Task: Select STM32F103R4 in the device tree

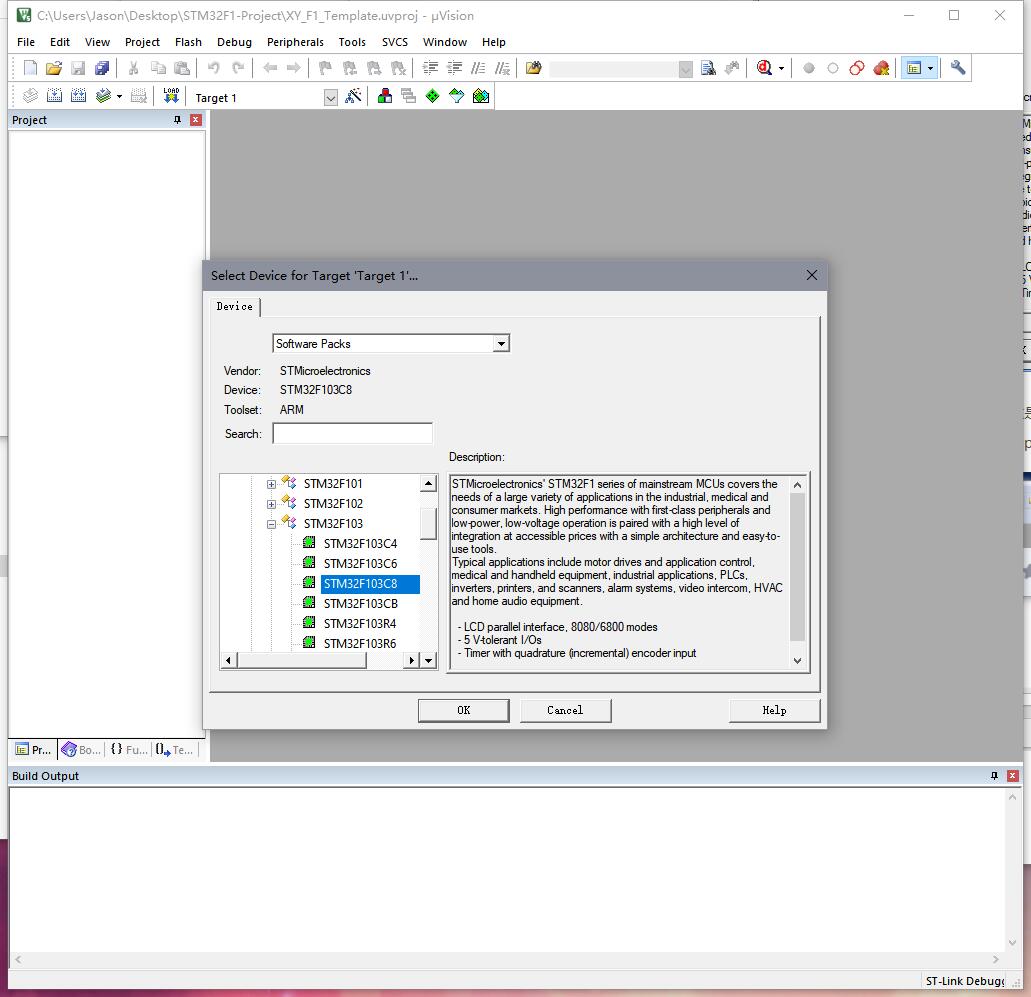Action: pos(360,623)
